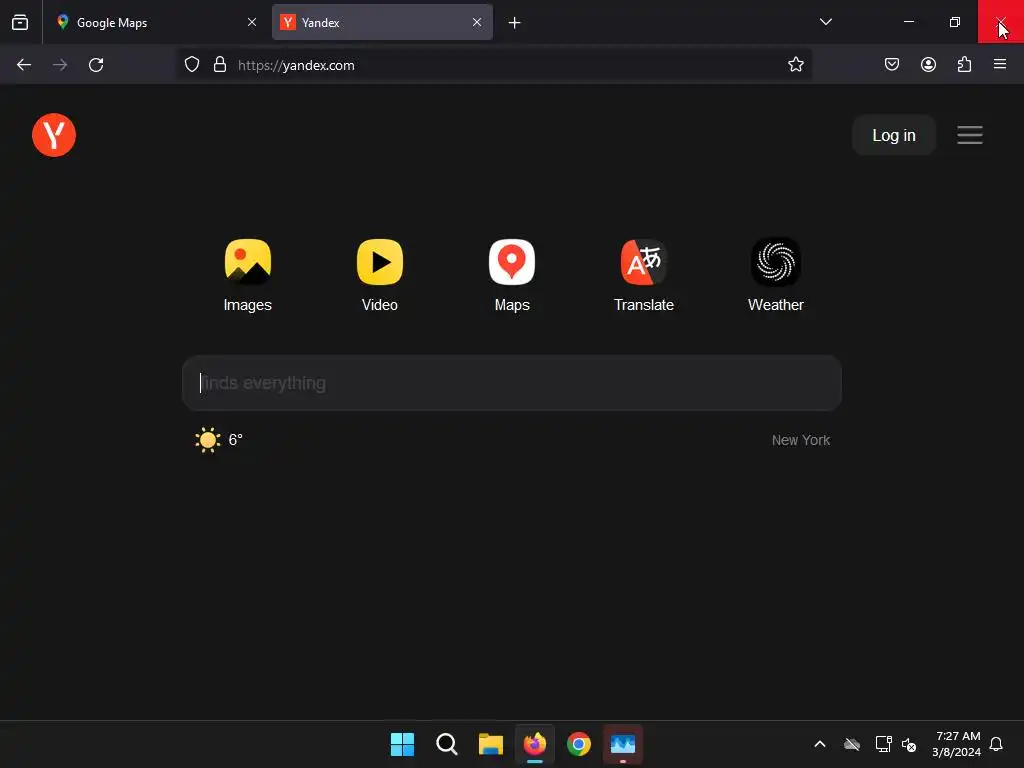Reload the current page

point(96,65)
